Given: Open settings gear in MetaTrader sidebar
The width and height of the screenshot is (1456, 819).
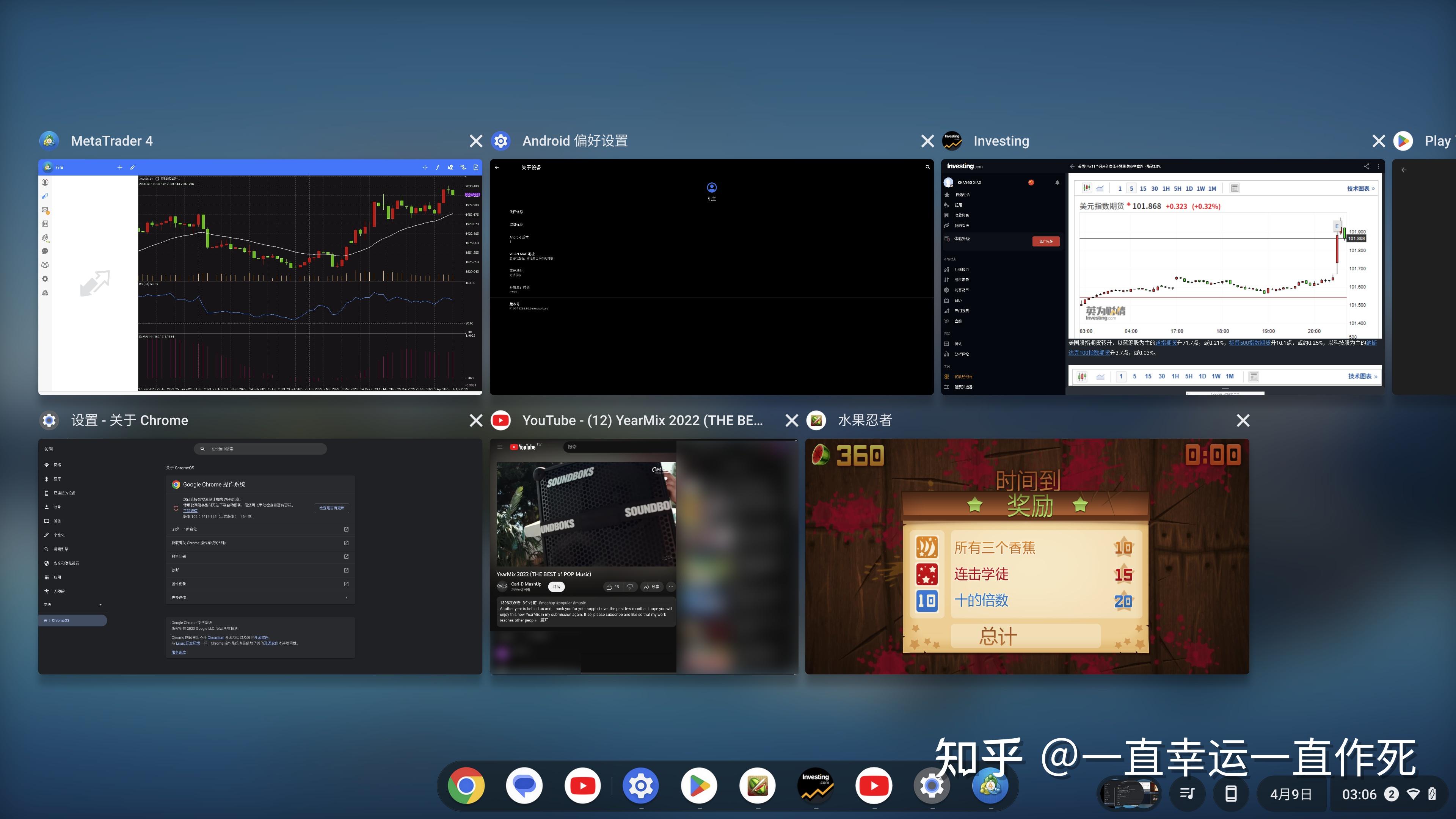Looking at the screenshot, I should pos(45,279).
